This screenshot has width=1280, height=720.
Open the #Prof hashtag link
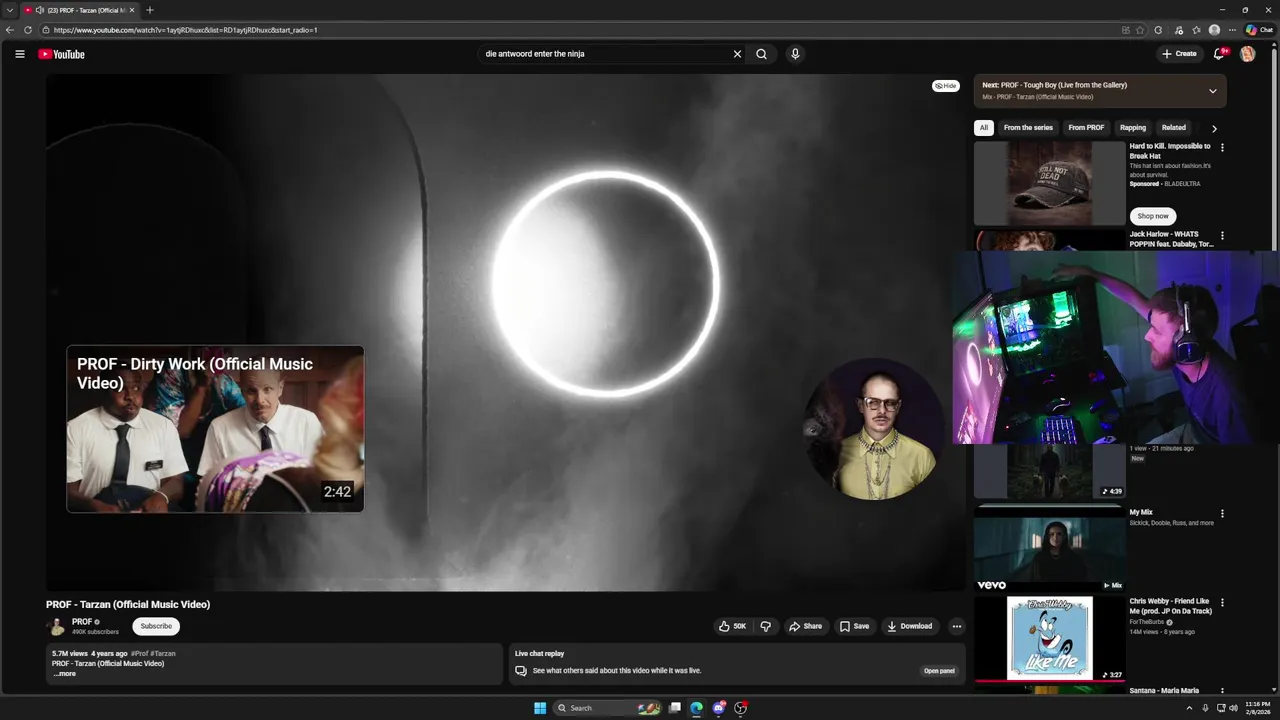tap(139, 654)
